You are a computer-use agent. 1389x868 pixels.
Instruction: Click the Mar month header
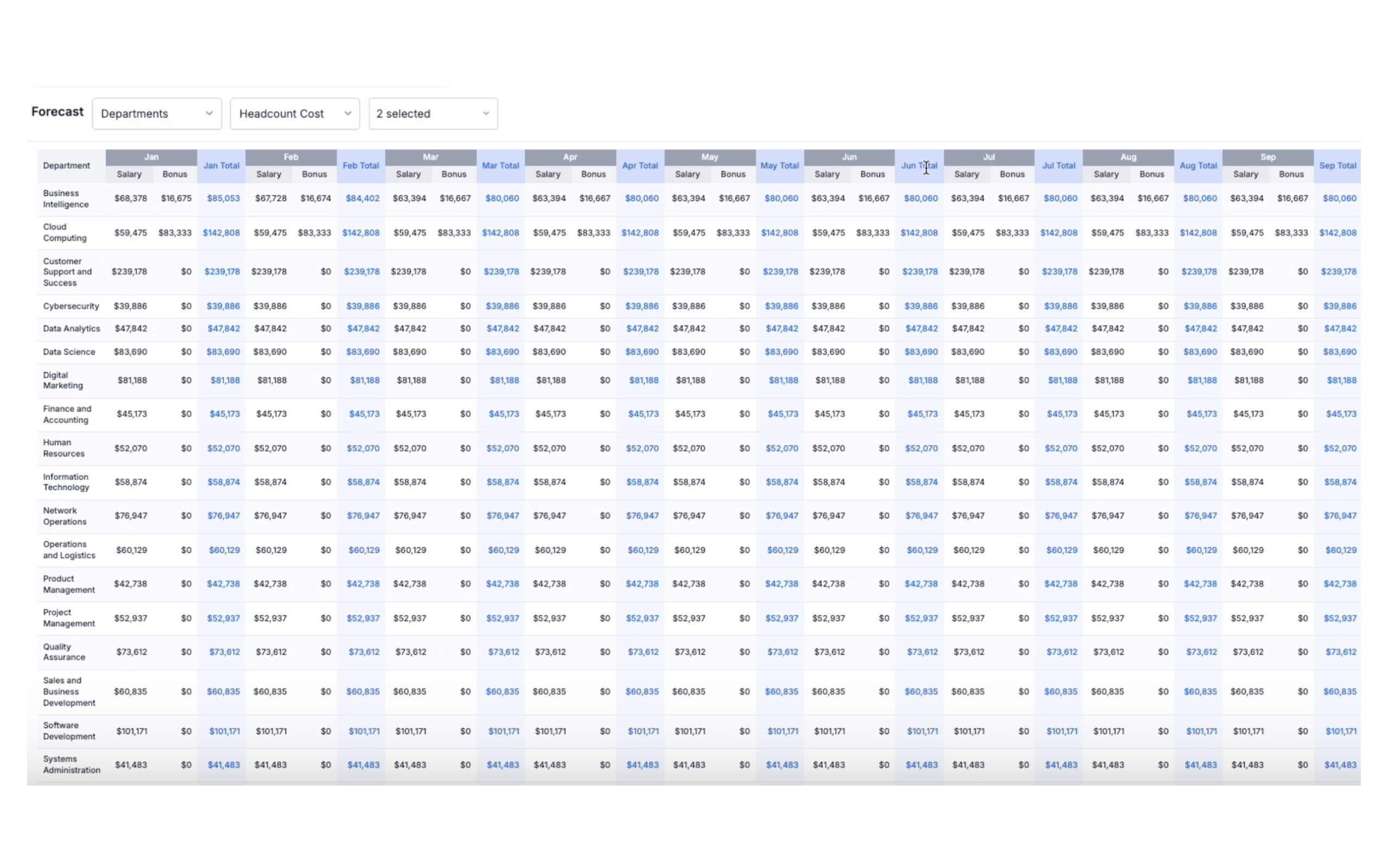coord(430,157)
